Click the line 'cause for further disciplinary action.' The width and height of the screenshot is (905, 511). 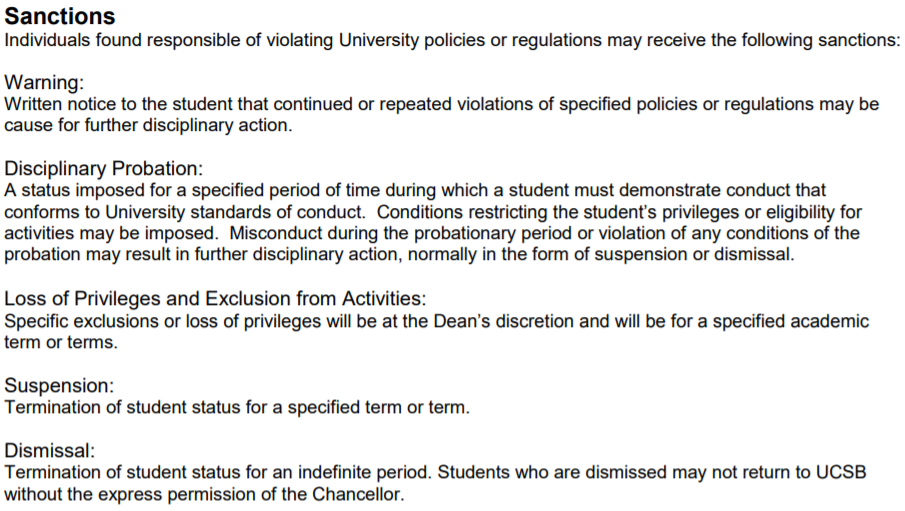coord(148,126)
